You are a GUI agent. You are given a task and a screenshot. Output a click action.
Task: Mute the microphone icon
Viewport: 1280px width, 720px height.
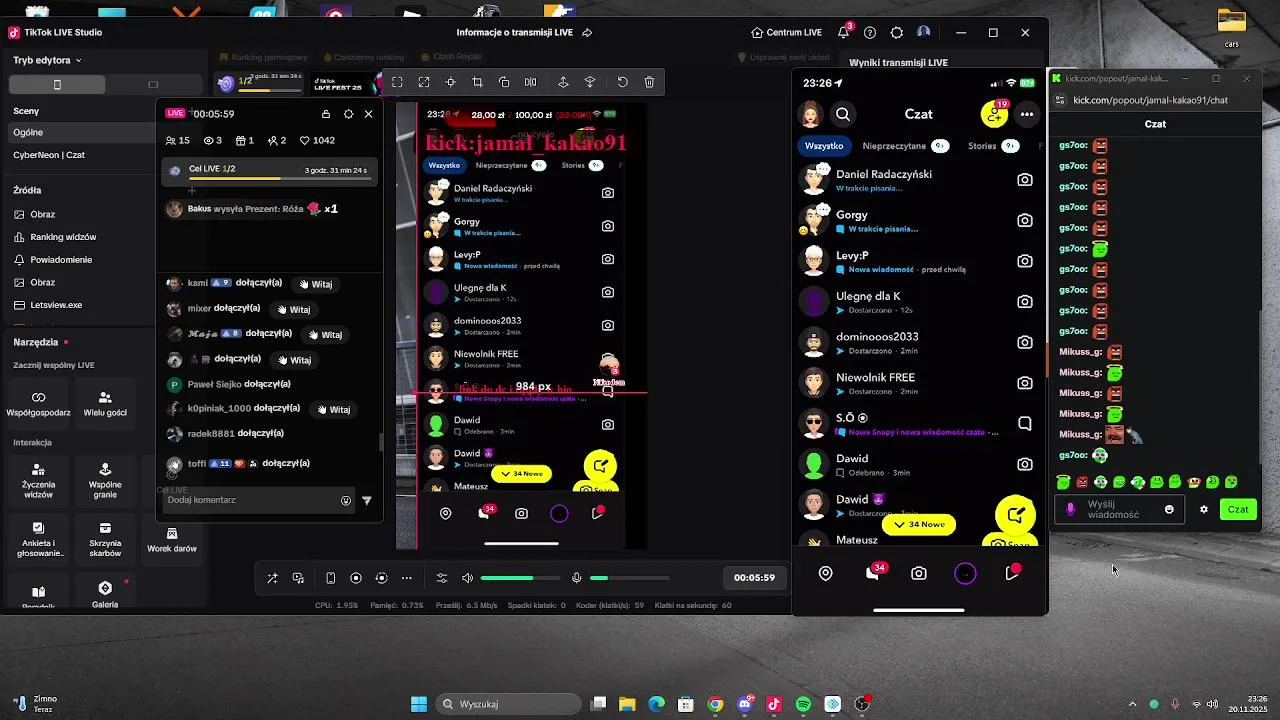tap(576, 578)
